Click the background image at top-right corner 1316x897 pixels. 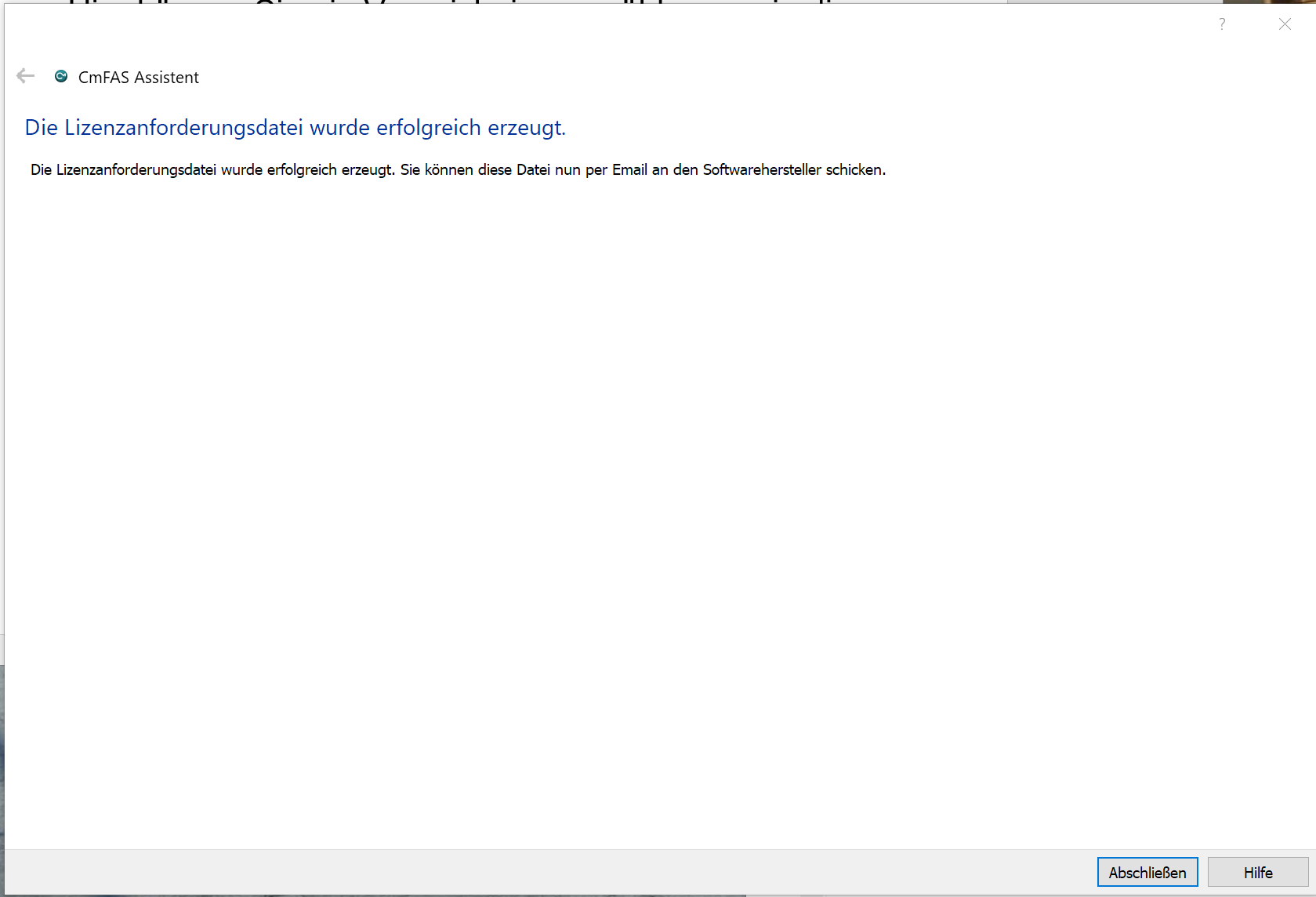tap(1270, 2)
